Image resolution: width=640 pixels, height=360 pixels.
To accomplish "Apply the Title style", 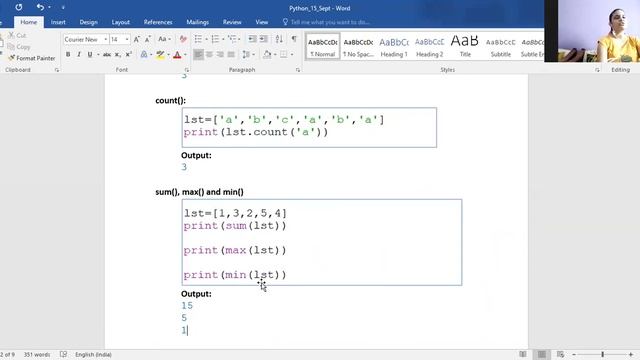I will pyautogui.click(x=465, y=47).
